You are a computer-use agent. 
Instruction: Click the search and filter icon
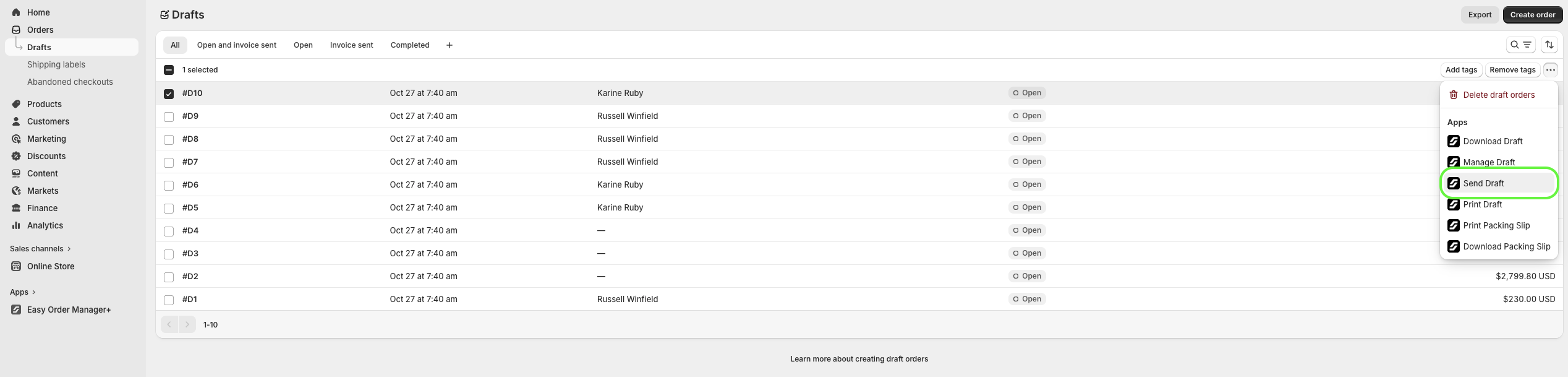[x=1520, y=45]
